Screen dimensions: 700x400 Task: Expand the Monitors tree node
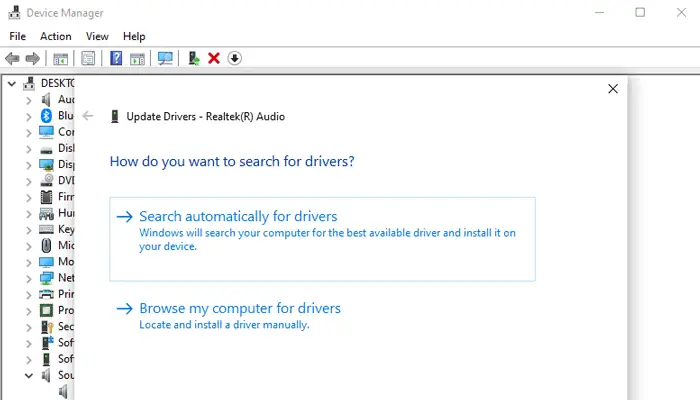coord(29,262)
